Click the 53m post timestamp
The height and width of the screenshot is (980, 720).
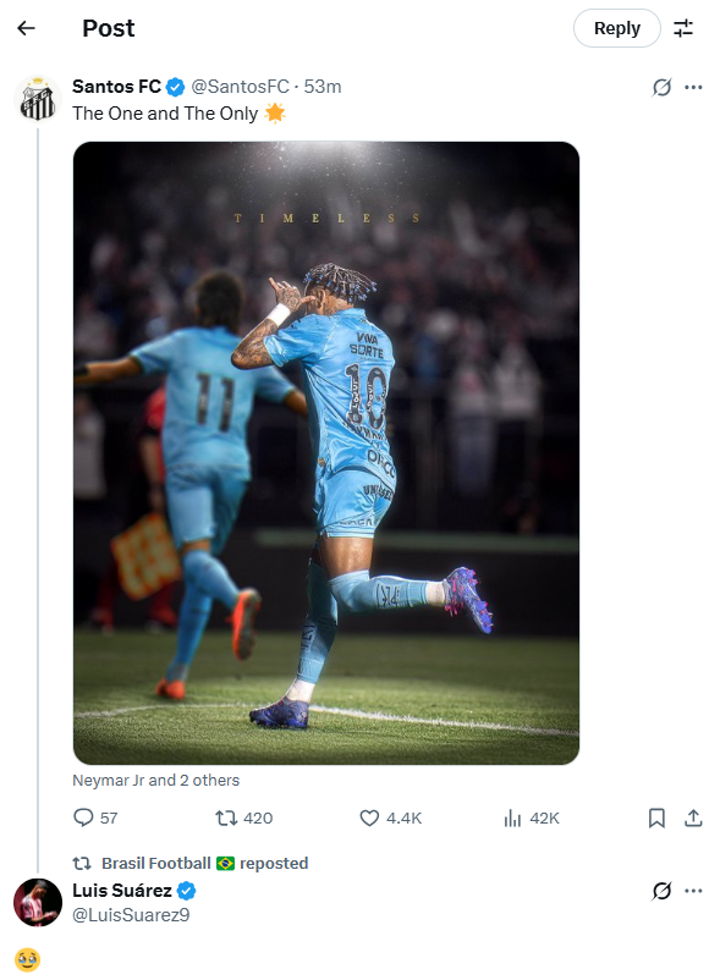coord(322,87)
